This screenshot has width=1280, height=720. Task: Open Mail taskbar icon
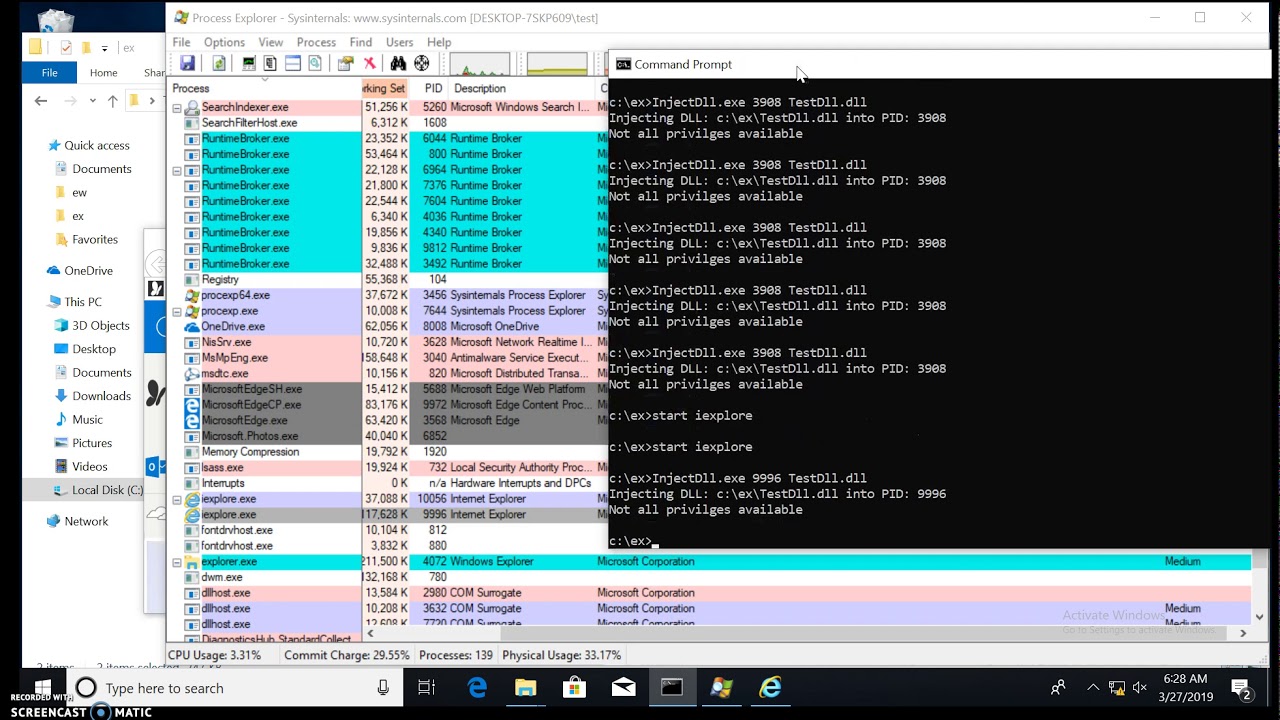pos(623,688)
